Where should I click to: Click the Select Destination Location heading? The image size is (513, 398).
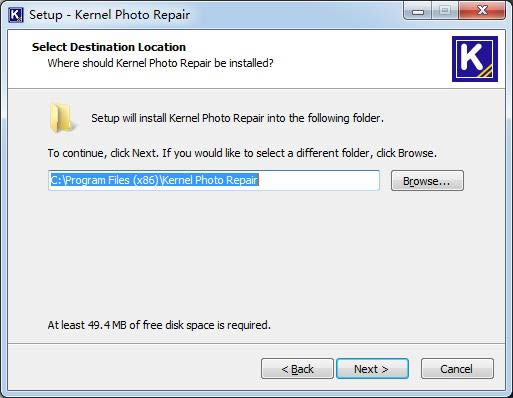[109, 47]
